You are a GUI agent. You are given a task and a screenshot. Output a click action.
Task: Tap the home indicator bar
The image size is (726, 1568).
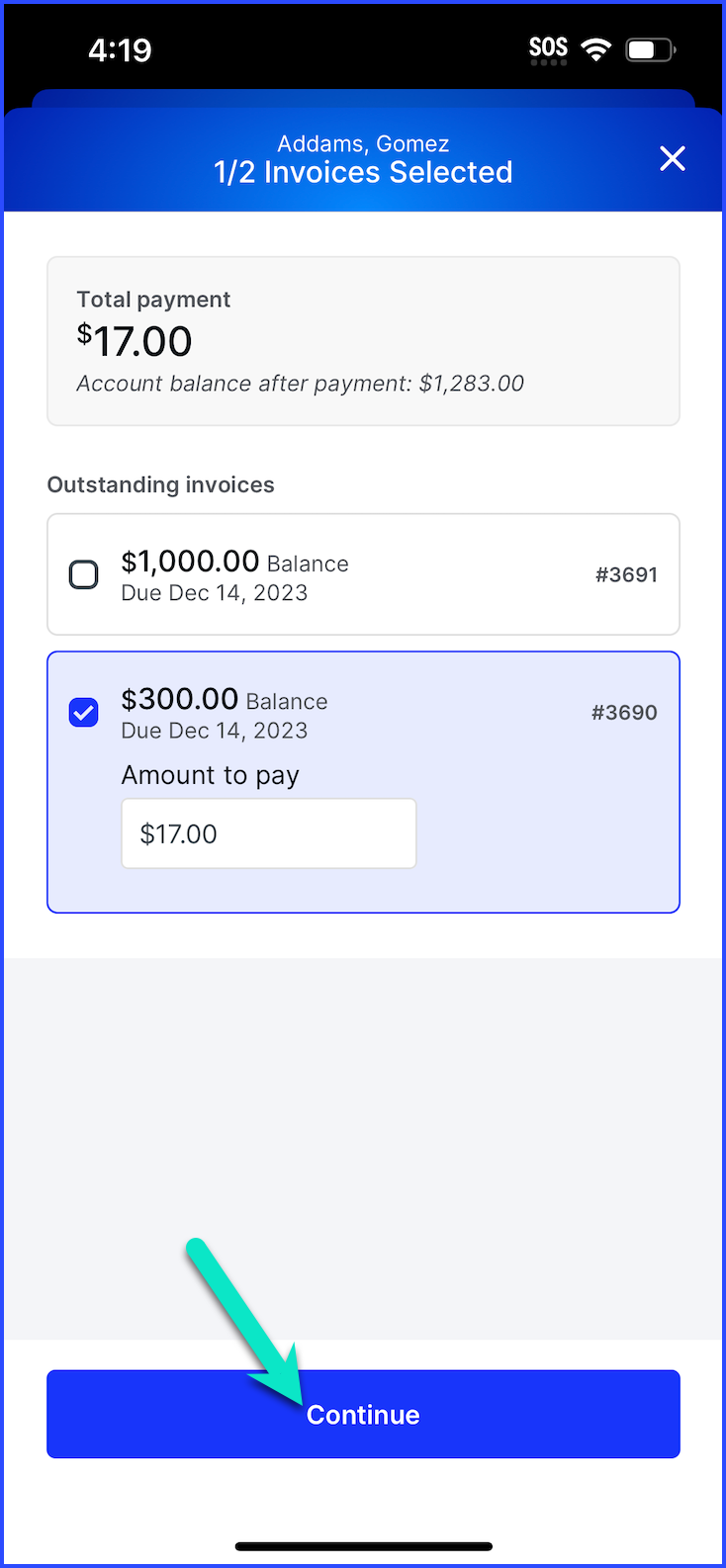point(363,1546)
